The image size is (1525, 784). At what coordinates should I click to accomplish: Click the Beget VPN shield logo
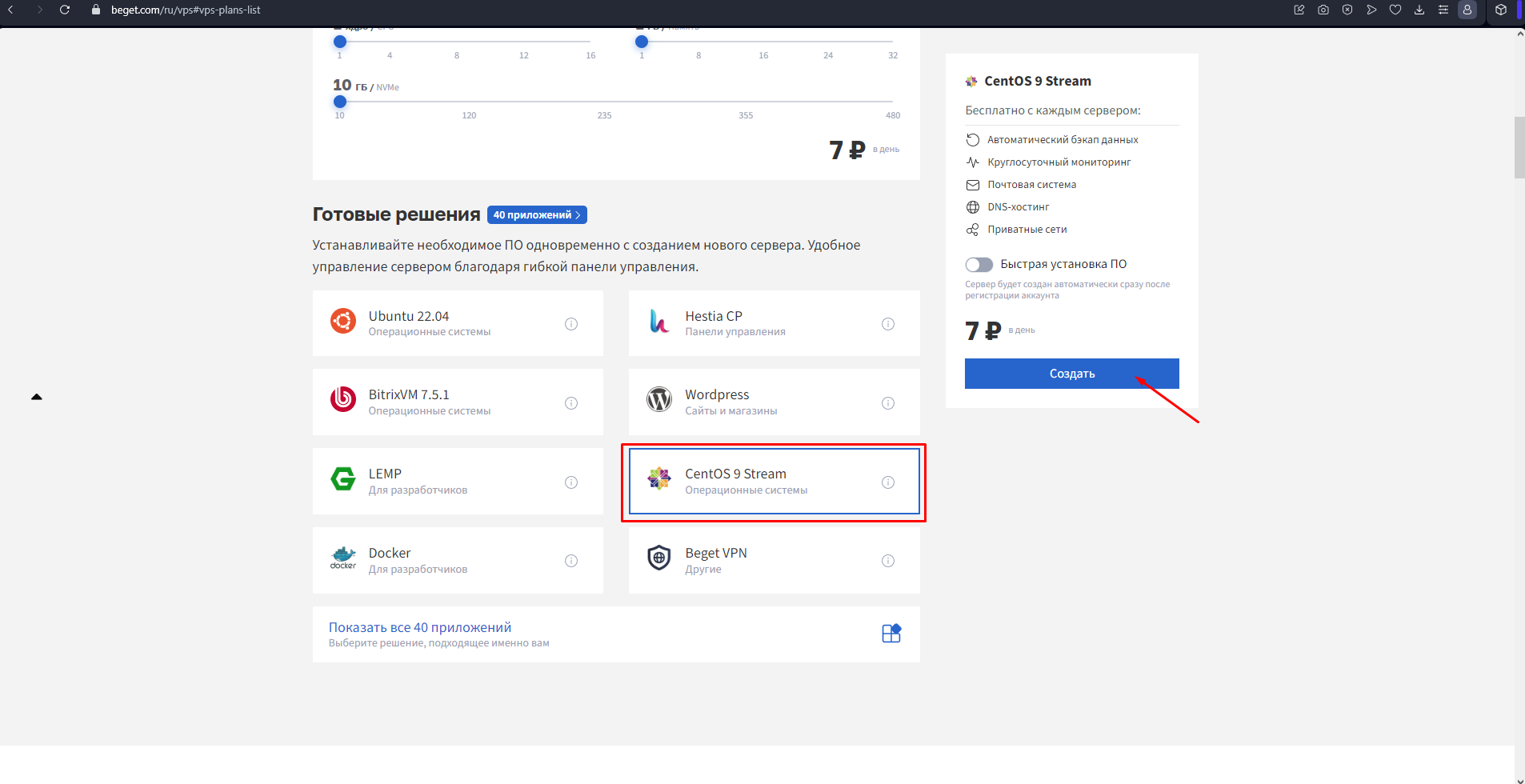[659, 558]
